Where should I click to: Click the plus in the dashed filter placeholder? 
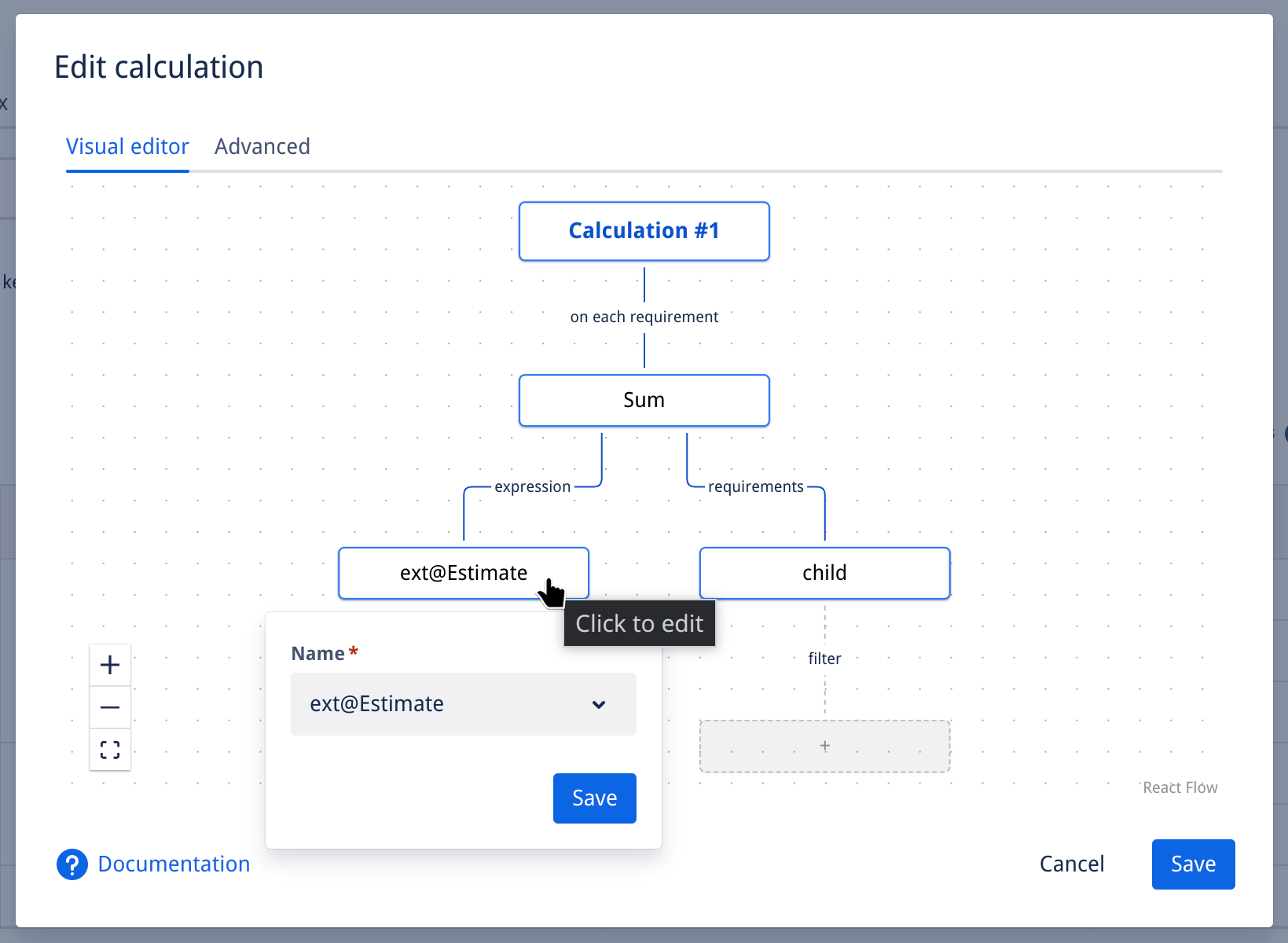(x=824, y=746)
